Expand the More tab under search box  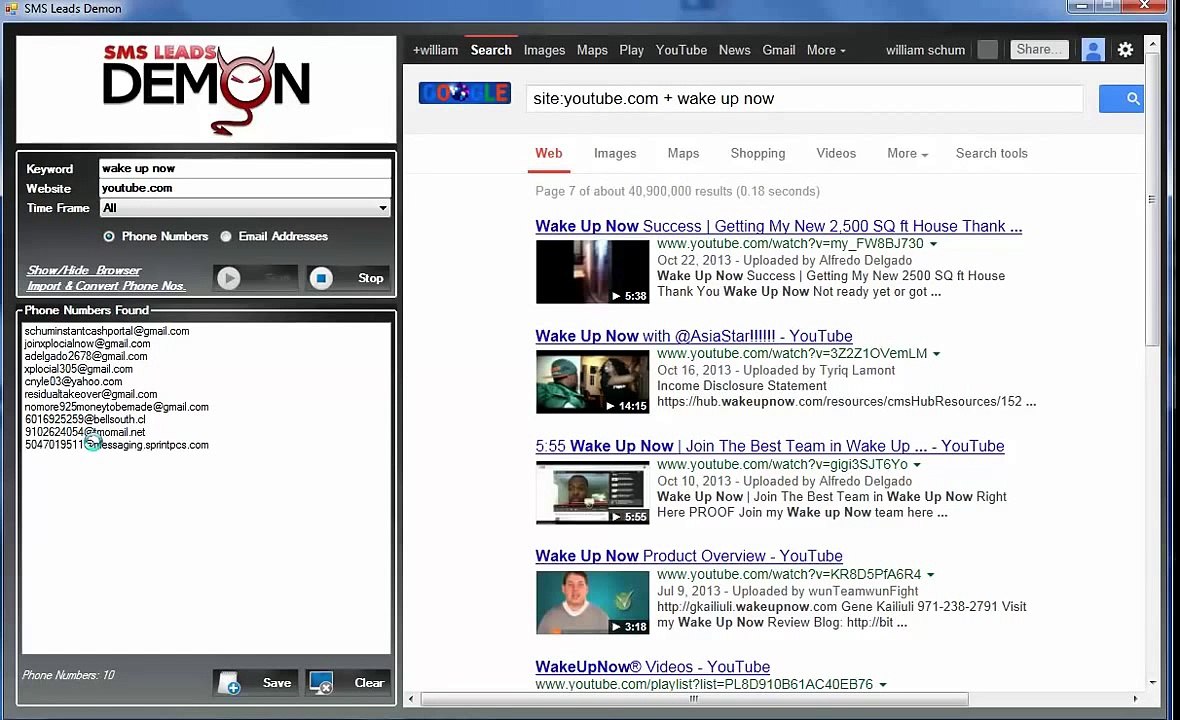pyautogui.click(x=907, y=153)
